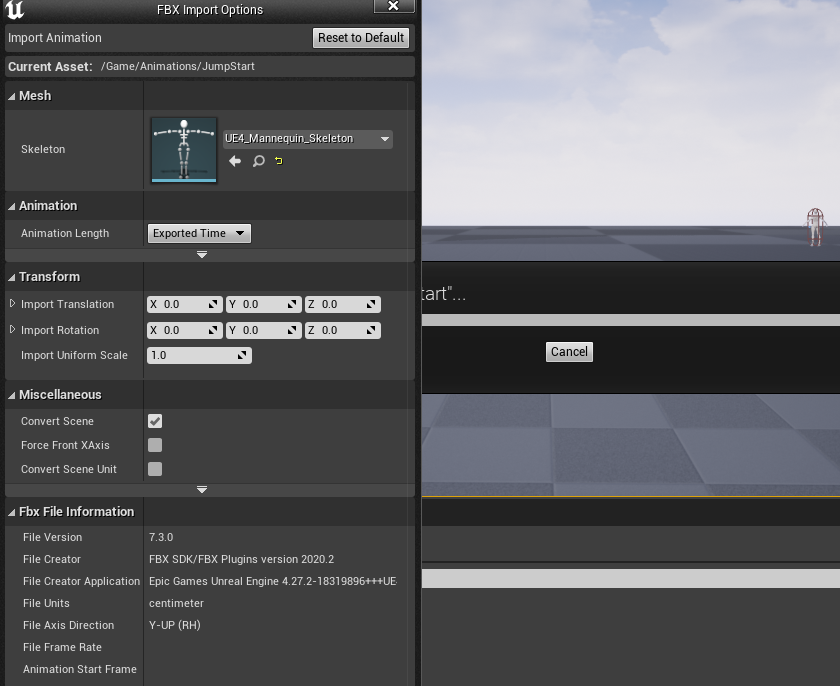Use selected asset arrow for Skeleton
This screenshot has width=840, height=686.
pos(235,161)
